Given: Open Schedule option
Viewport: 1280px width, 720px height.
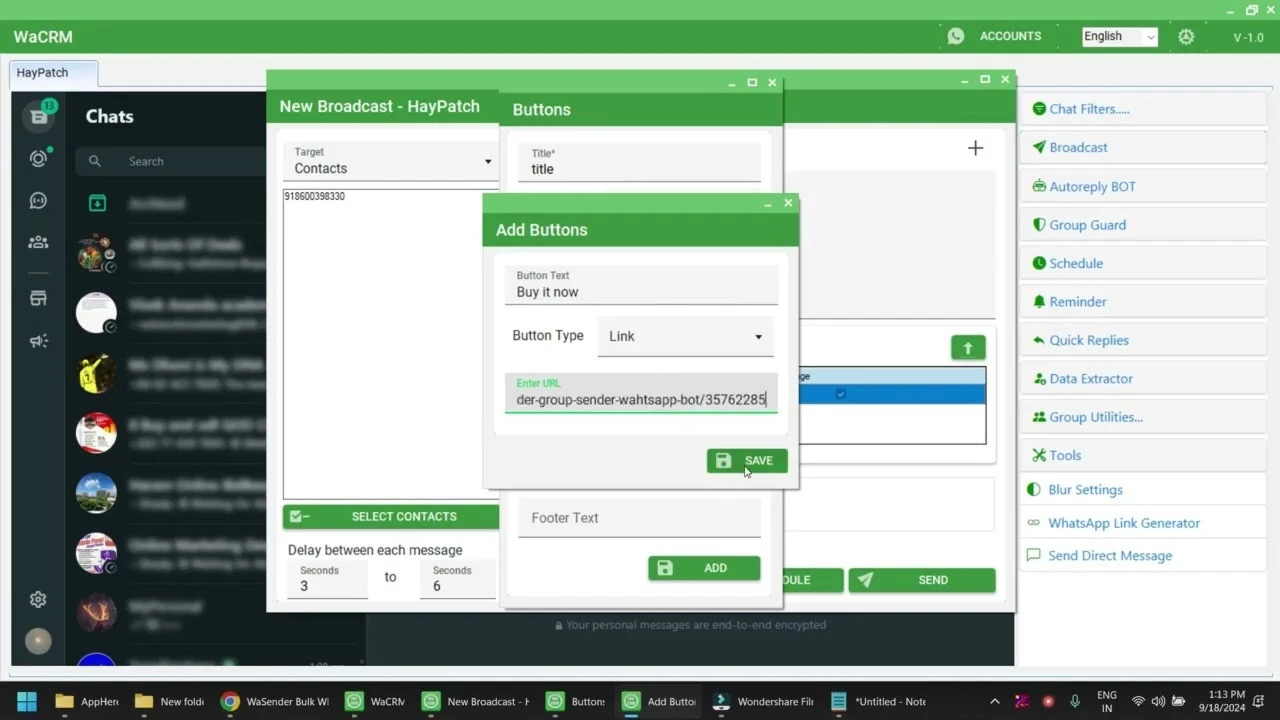Looking at the screenshot, I should (x=1143, y=263).
